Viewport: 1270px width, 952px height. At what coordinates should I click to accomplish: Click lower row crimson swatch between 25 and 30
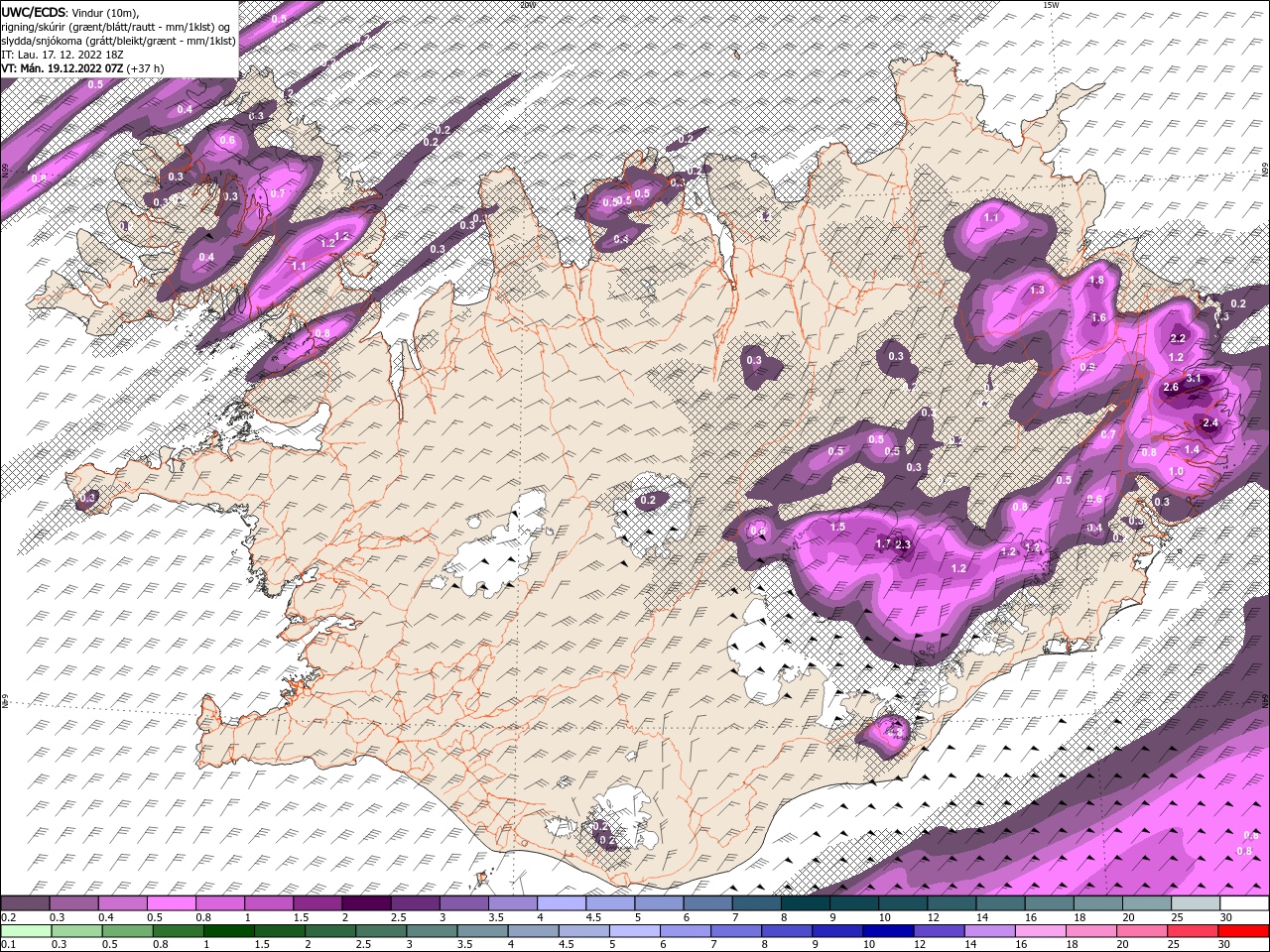point(1194,931)
